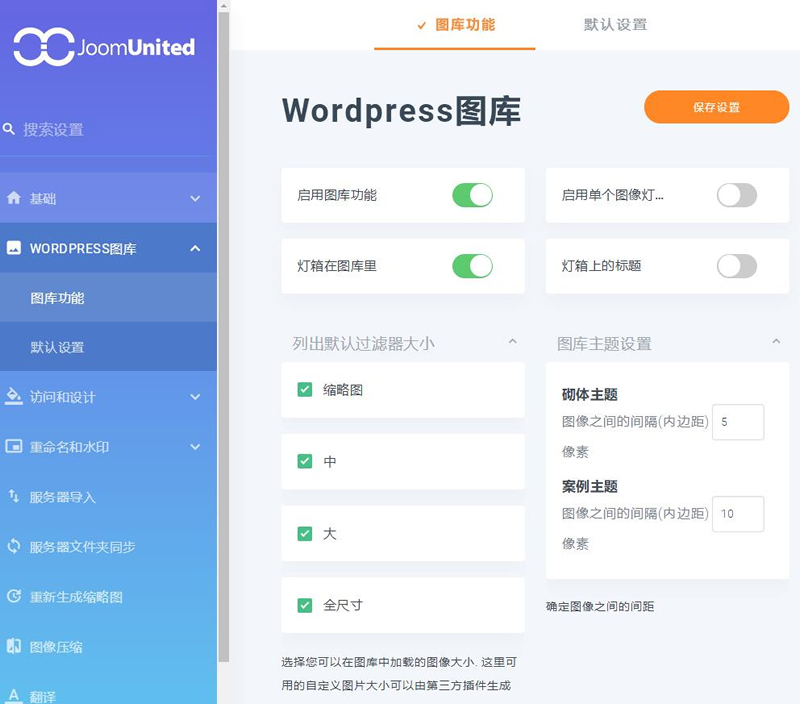Uncheck the 缩略图 size option
The image size is (800, 704).
[304, 390]
